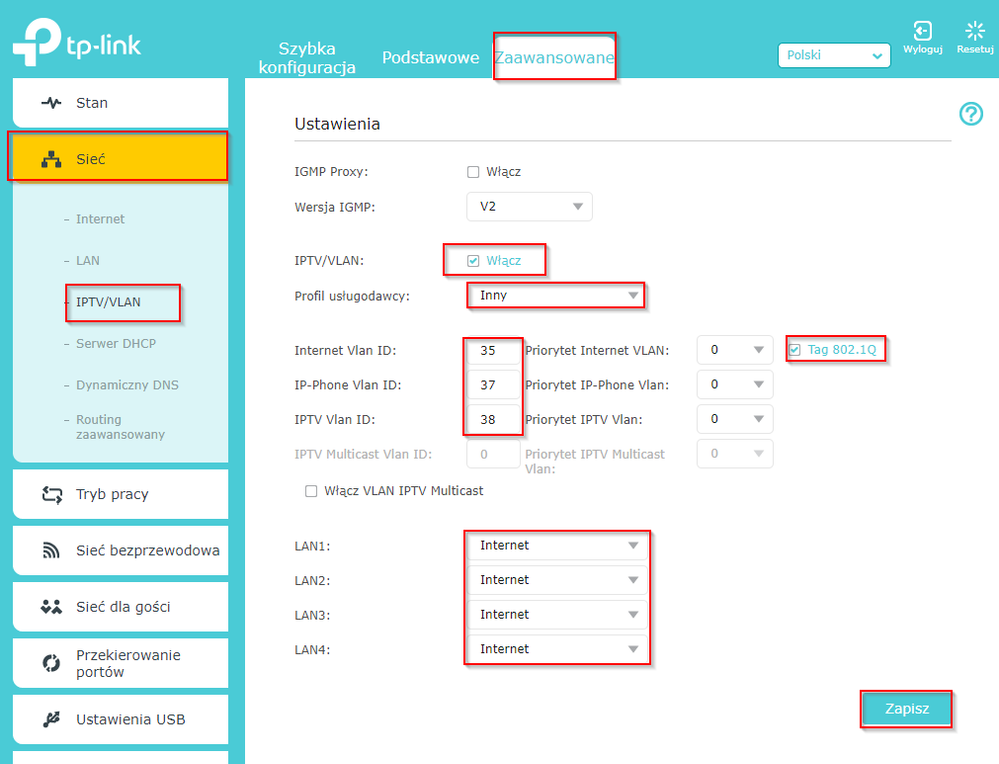Viewport: 999px width, 764px height.
Task: Expand the Wersja IGMP dropdown
Action: pos(529,207)
